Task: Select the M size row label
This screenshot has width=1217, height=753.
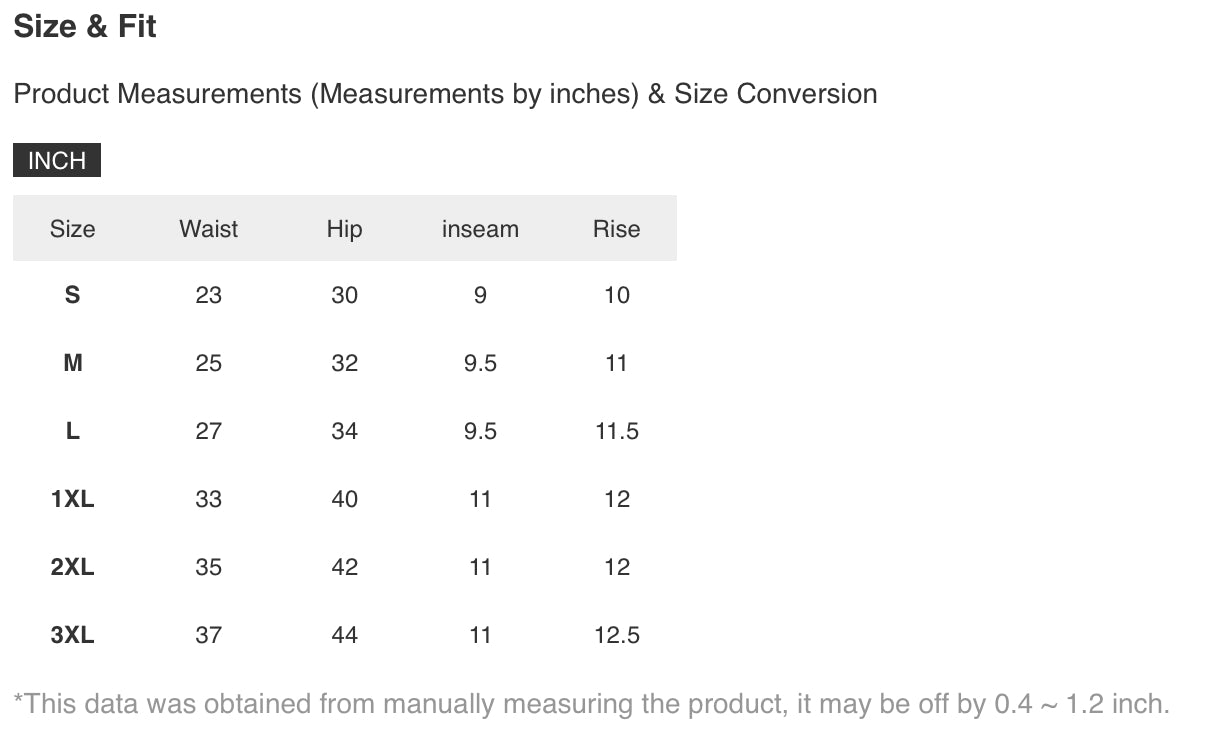Action: (72, 363)
